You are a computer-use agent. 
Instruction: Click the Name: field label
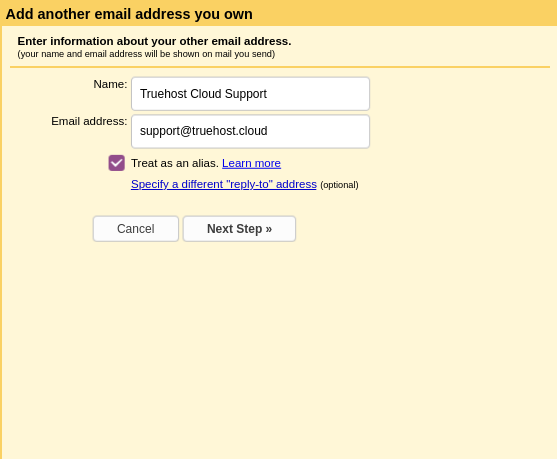[110, 84]
